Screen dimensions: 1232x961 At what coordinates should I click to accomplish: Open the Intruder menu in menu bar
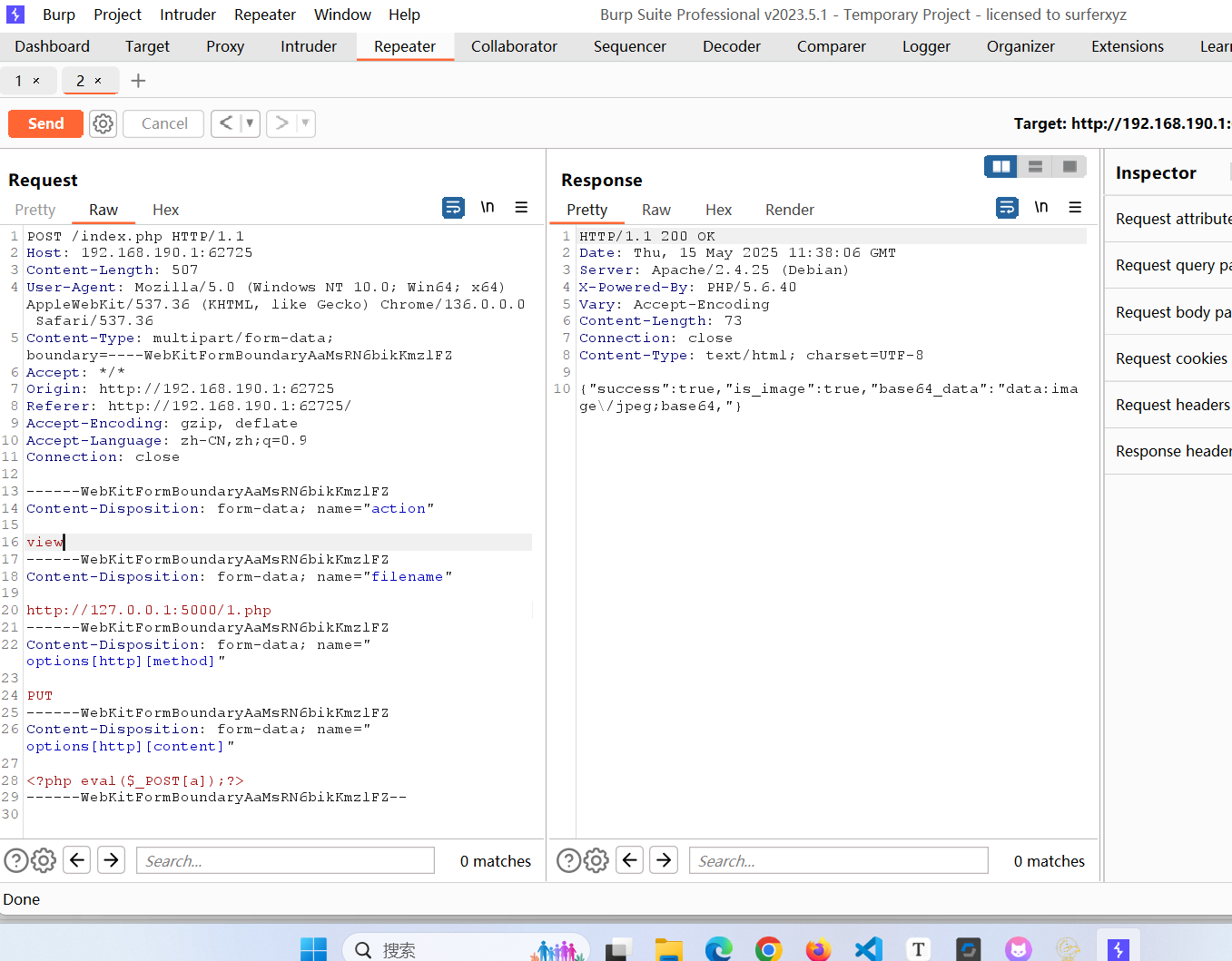pos(188,15)
